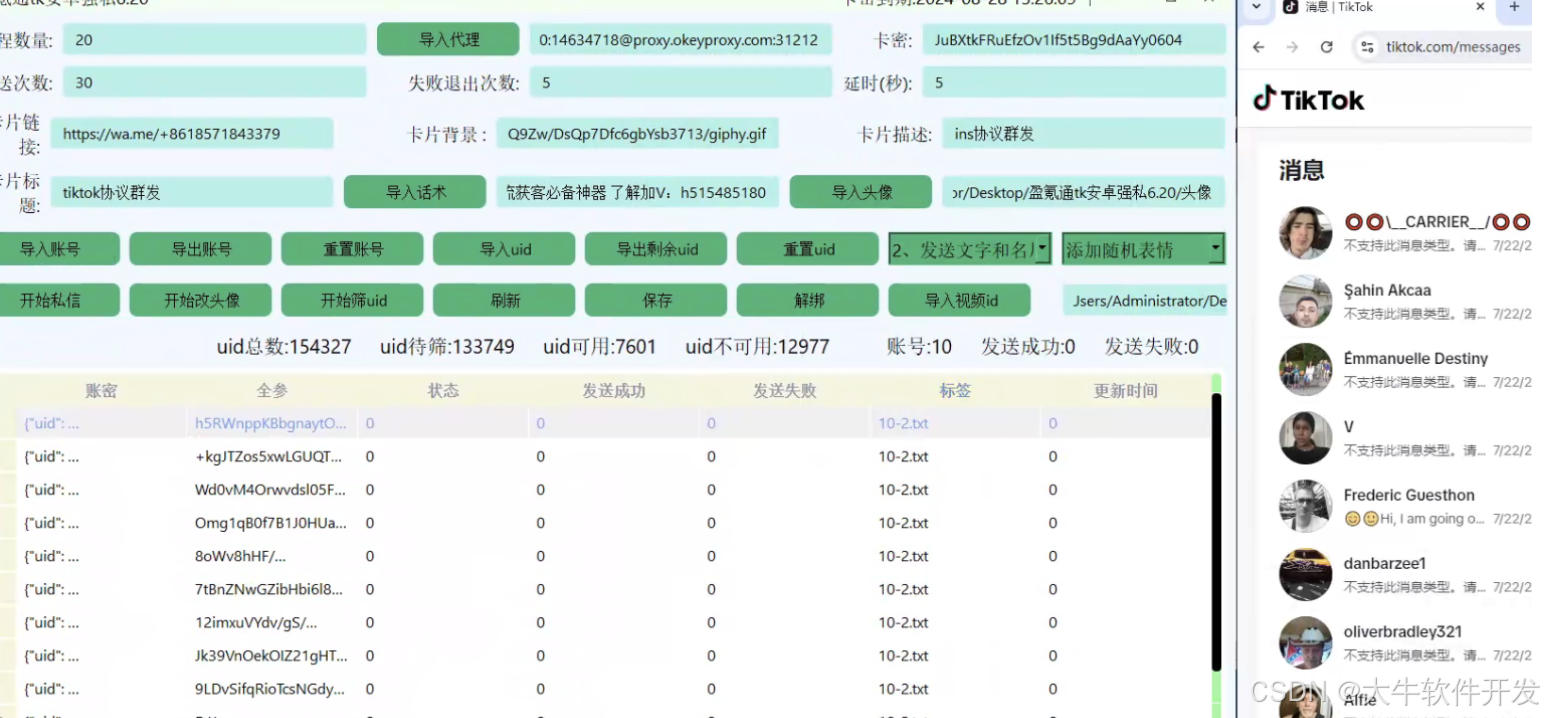The height and width of the screenshot is (718, 1544).
Task: Open the browser tab search chevron
Action: point(1256,7)
